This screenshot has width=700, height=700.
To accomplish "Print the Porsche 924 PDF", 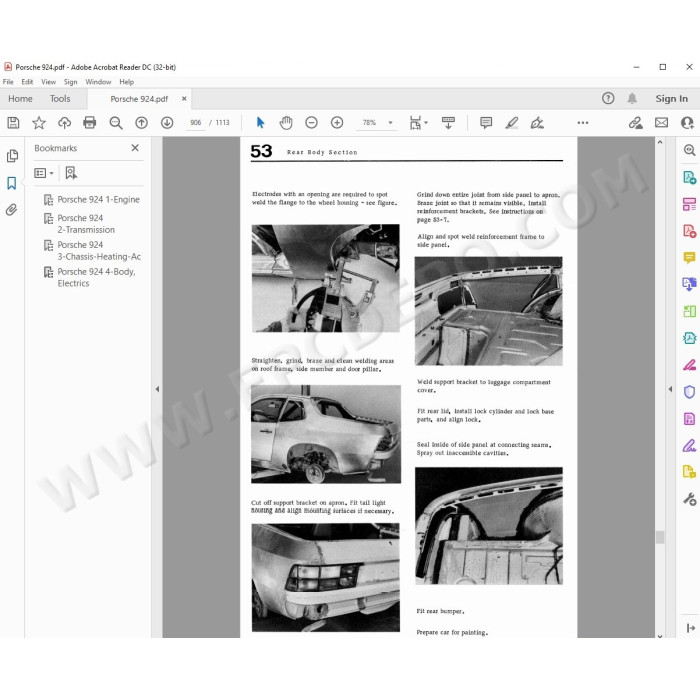I will (x=90, y=123).
